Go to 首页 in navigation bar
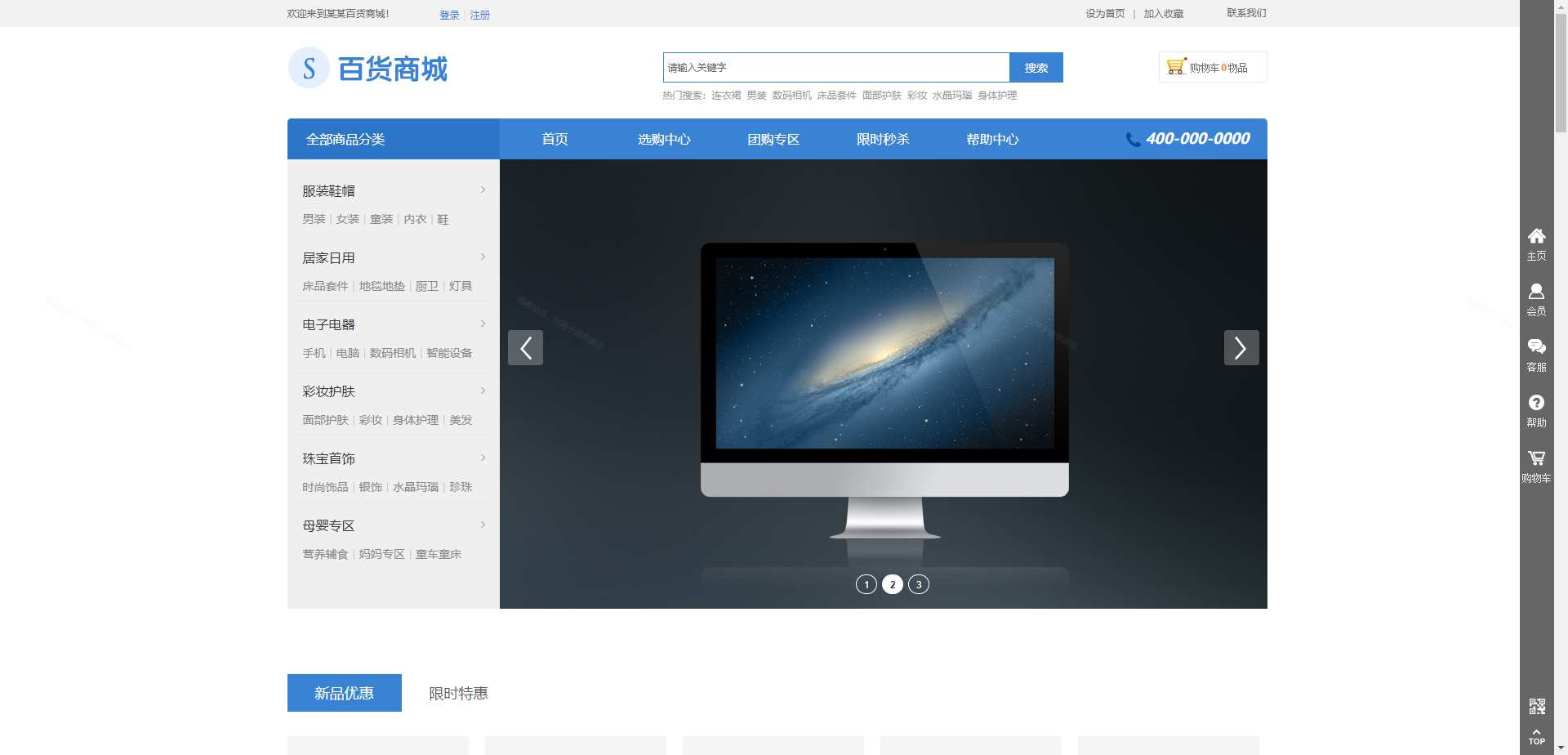 (x=555, y=139)
